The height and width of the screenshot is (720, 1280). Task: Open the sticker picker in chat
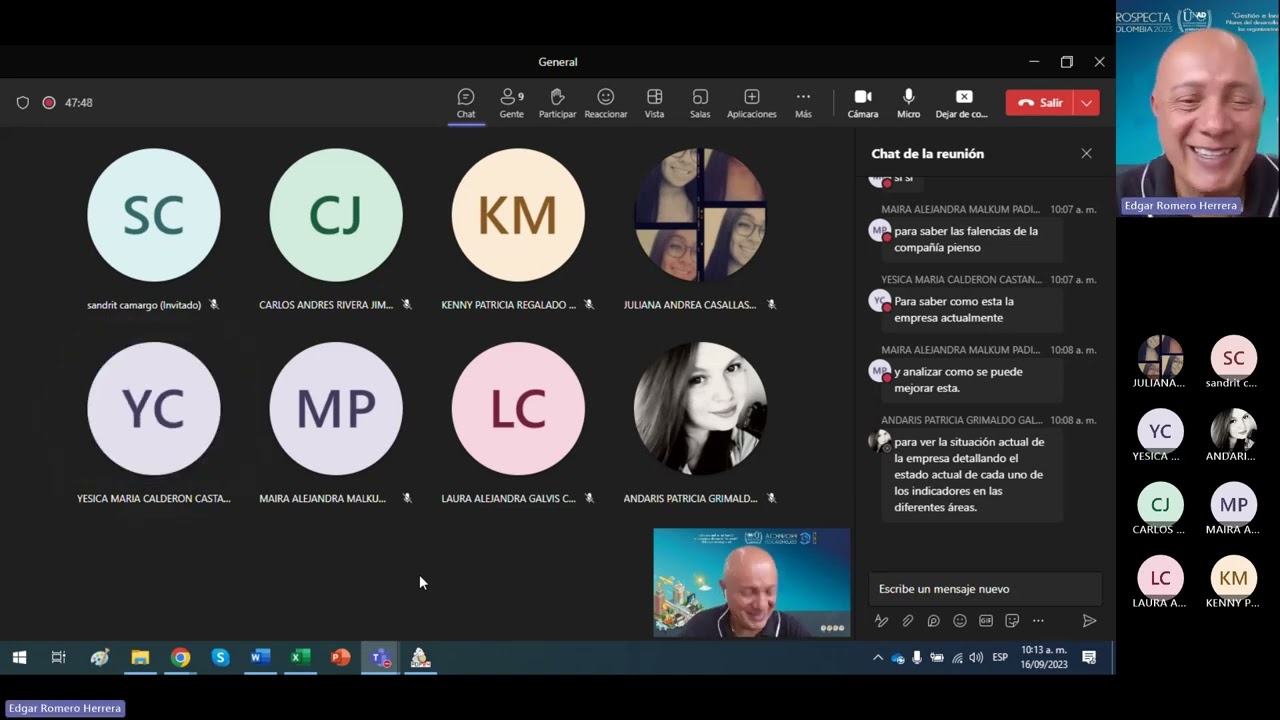[x=1012, y=621]
